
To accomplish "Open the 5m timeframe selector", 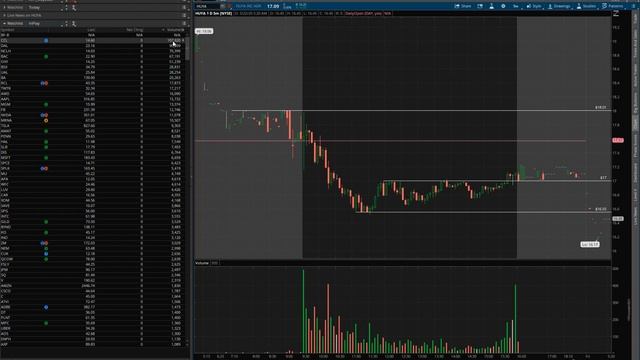I will pos(516,6).
